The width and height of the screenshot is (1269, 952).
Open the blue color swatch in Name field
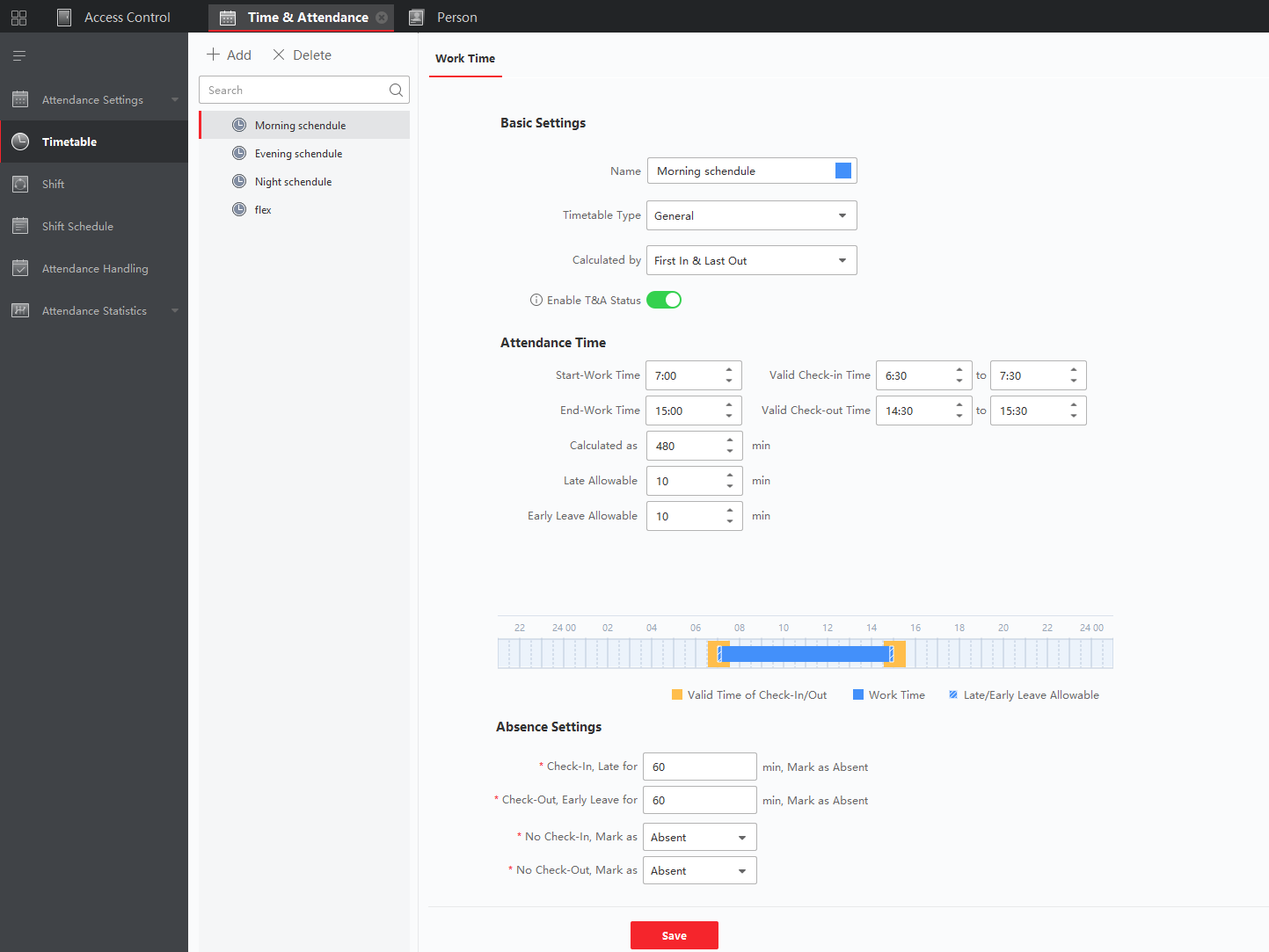tap(842, 171)
